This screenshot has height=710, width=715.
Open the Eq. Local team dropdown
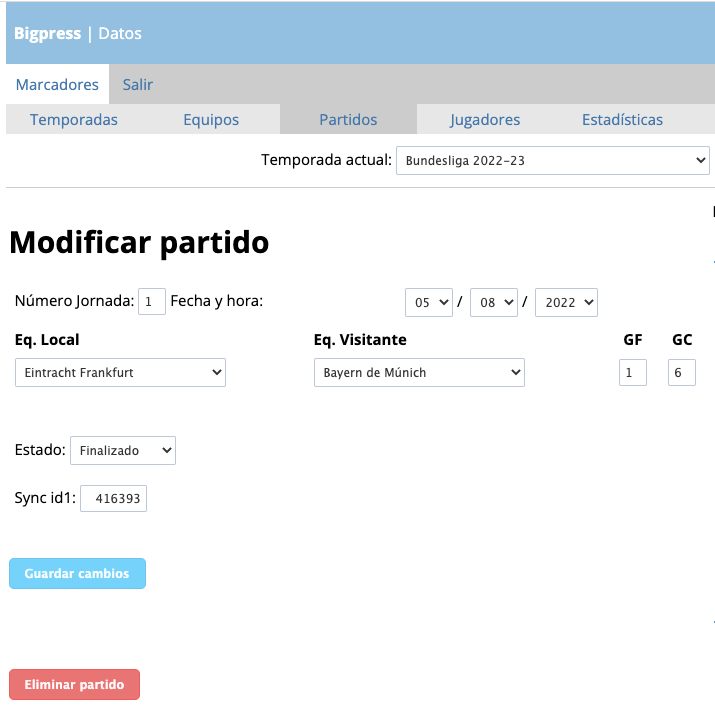tap(120, 373)
